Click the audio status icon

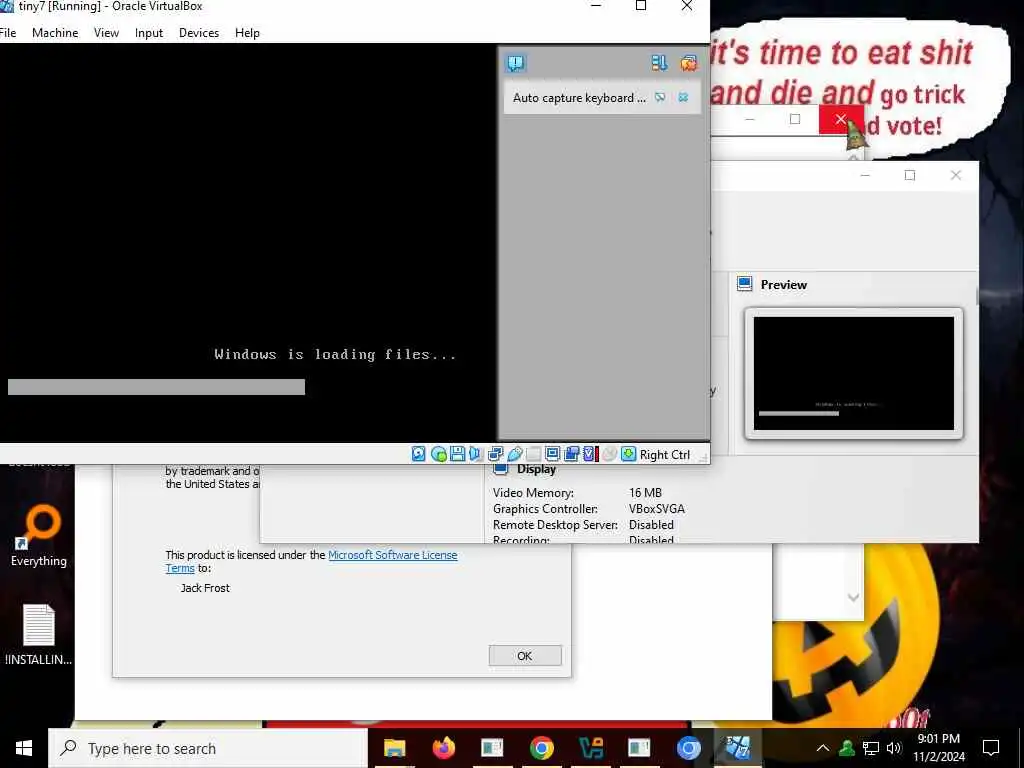[x=475, y=454]
